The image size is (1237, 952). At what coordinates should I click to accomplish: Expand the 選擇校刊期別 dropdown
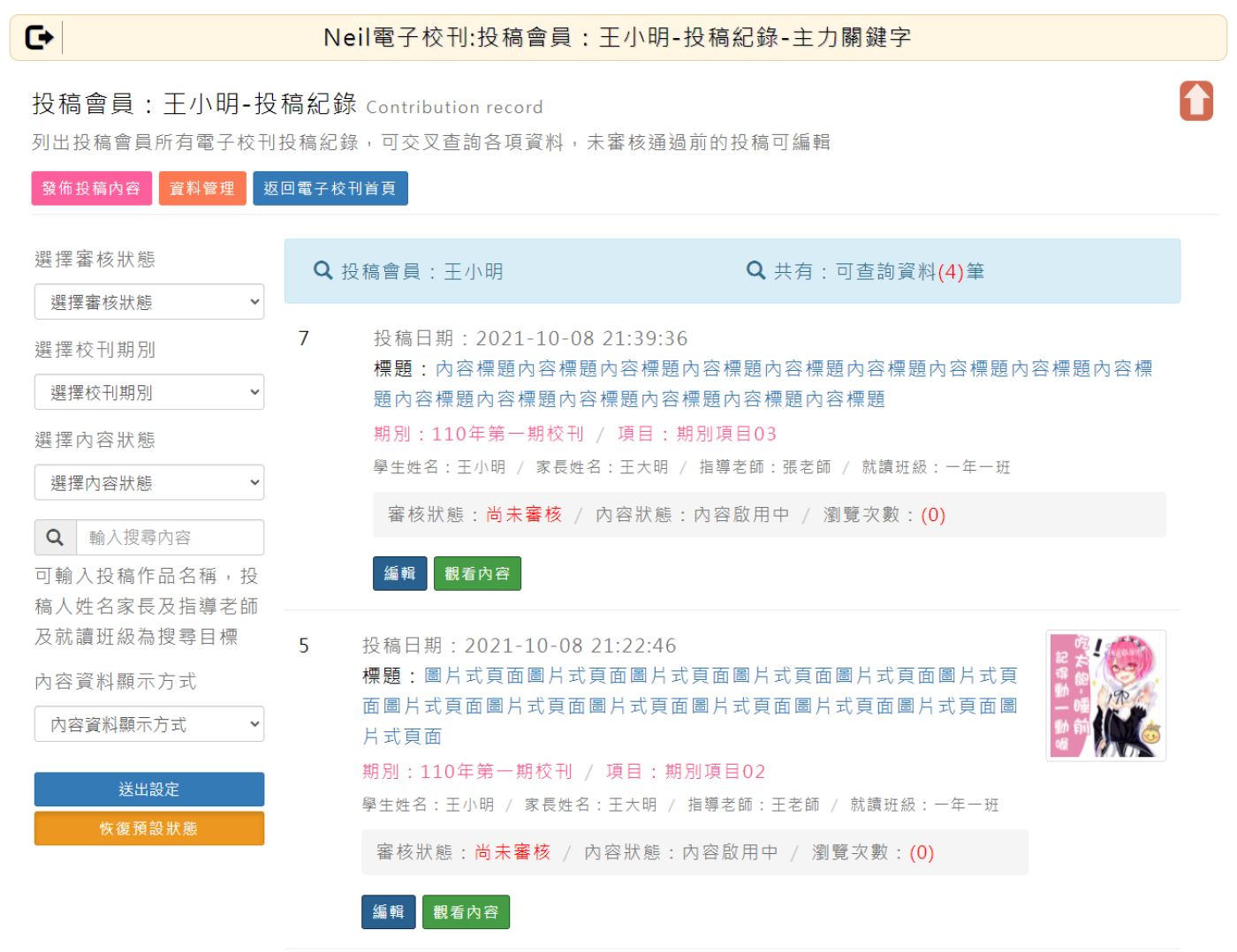click(x=149, y=392)
